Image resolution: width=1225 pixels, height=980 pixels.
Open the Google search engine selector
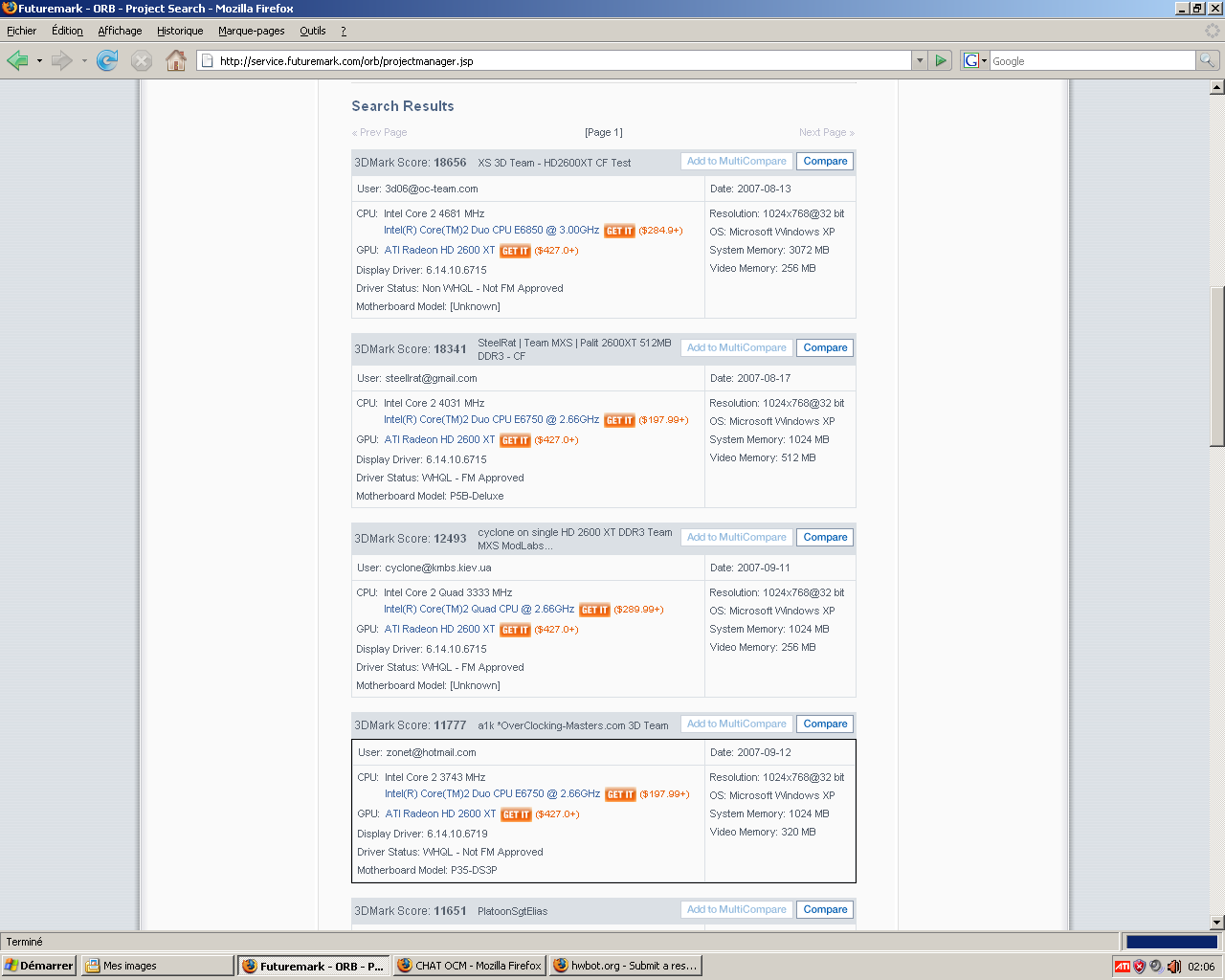click(x=975, y=60)
